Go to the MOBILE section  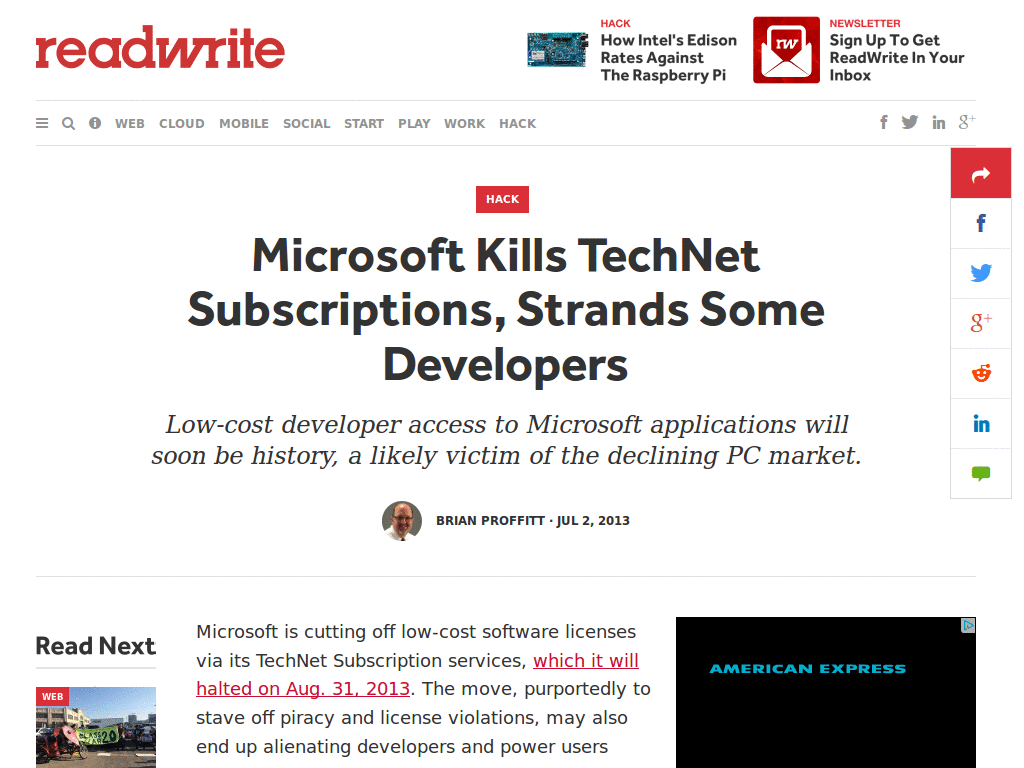click(244, 123)
